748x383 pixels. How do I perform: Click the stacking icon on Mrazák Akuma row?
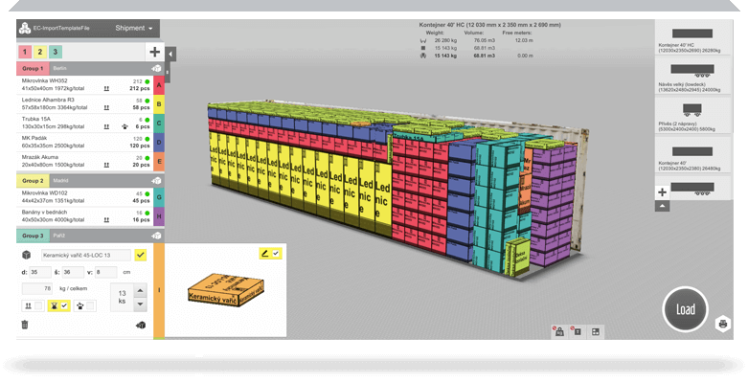click(106, 165)
